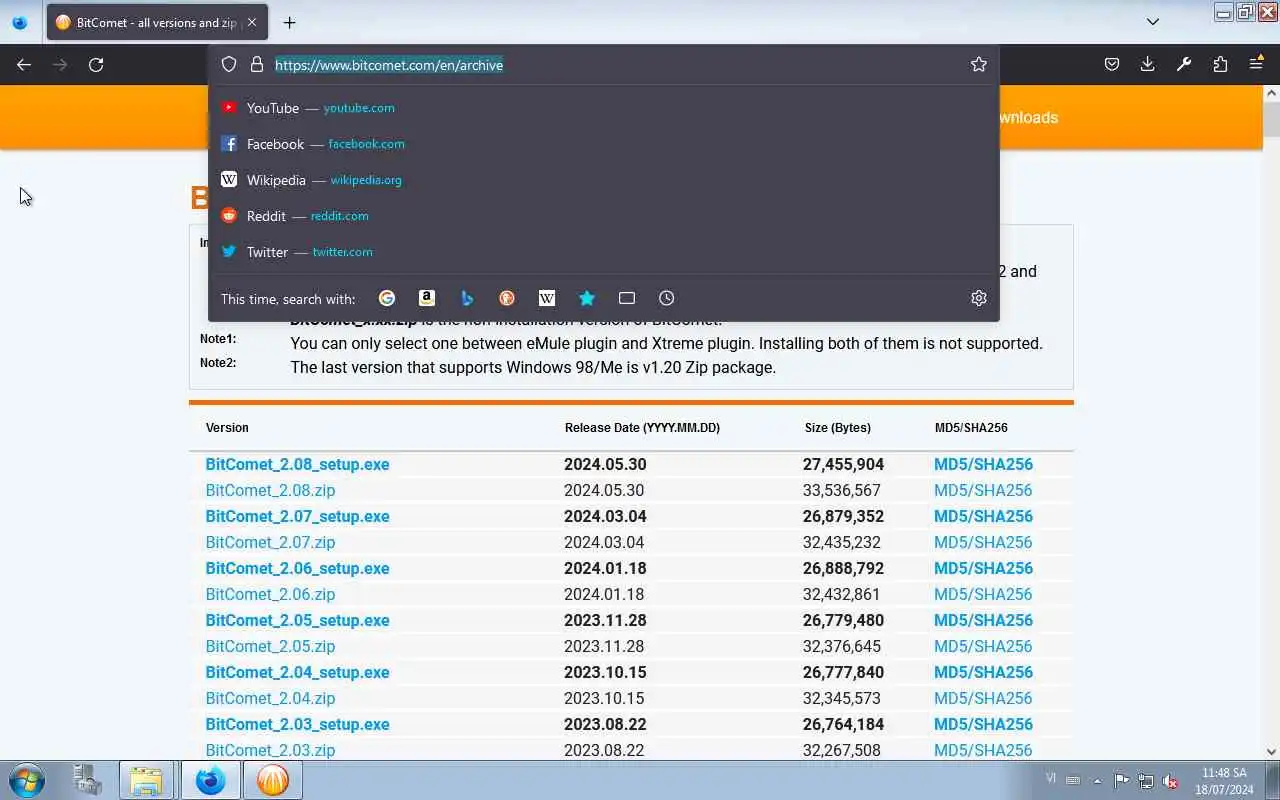Search bookmarks this time
Viewport: 1280px width, 800px height.
[x=587, y=298]
